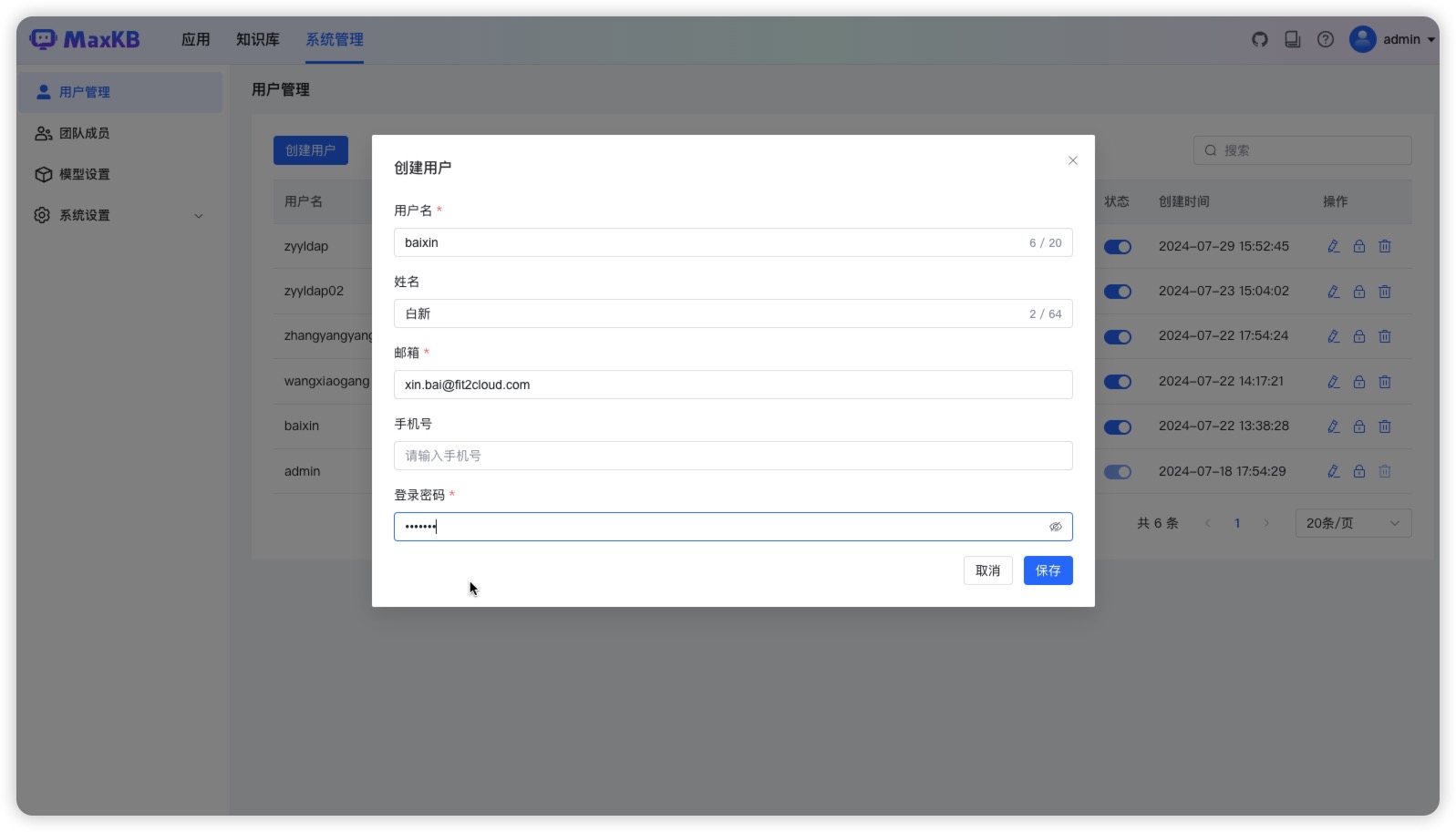Select the 系统管理 top tab
The image size is (1456, 832).
click(x=334, y=39)
